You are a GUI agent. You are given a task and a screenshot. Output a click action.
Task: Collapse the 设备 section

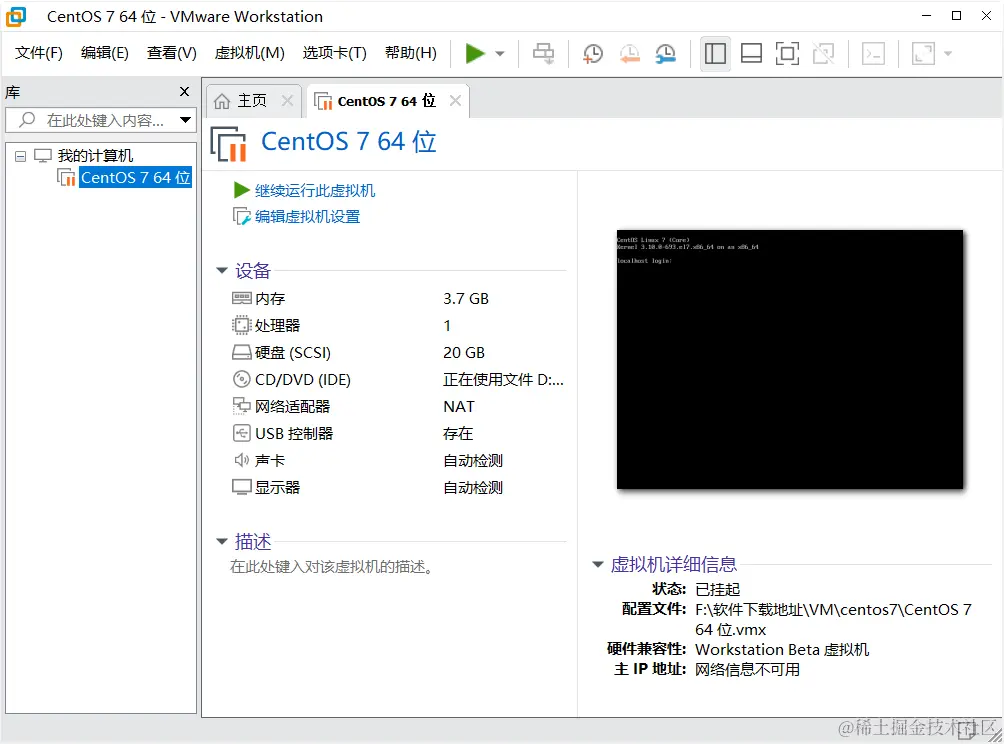point(222,270)
